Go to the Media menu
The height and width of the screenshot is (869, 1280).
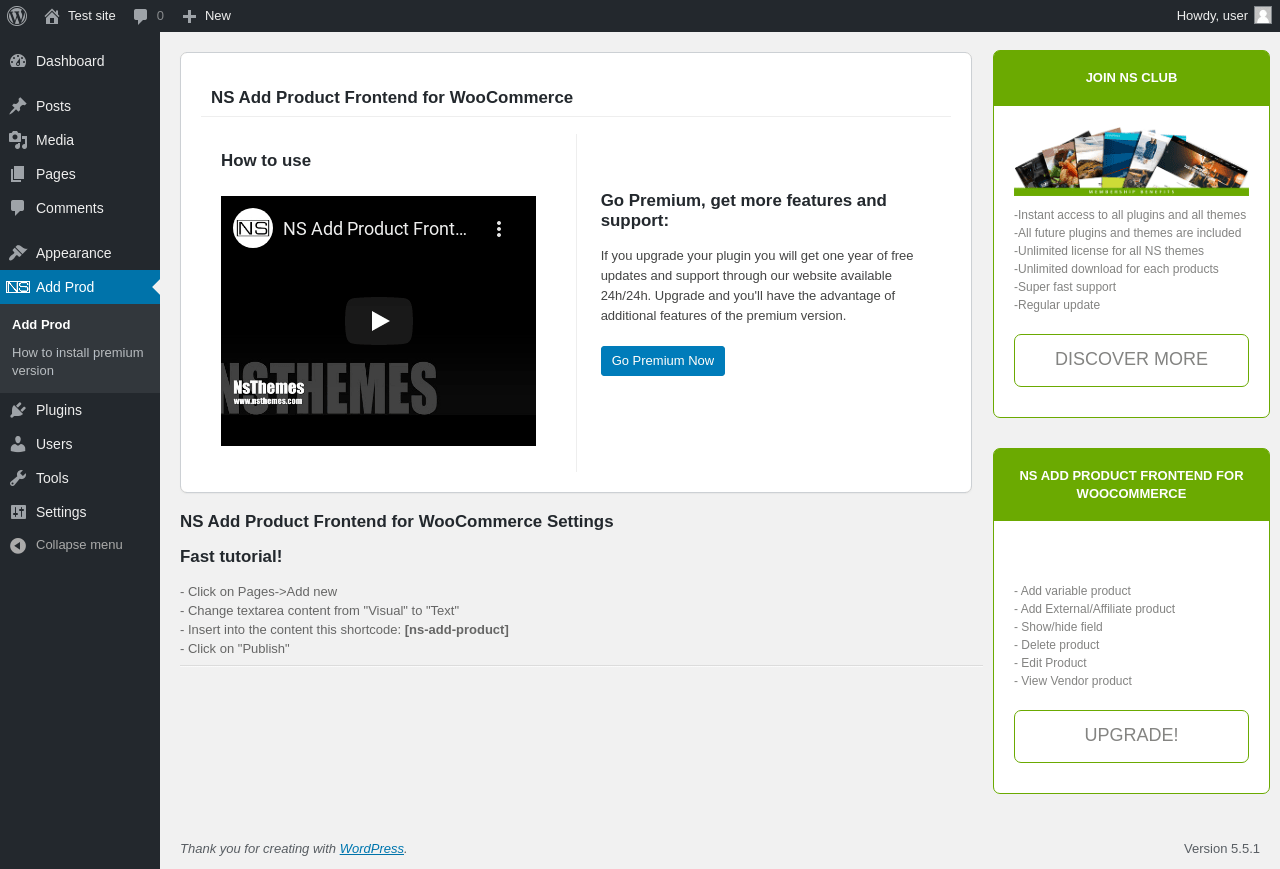[x=80, y=140]
